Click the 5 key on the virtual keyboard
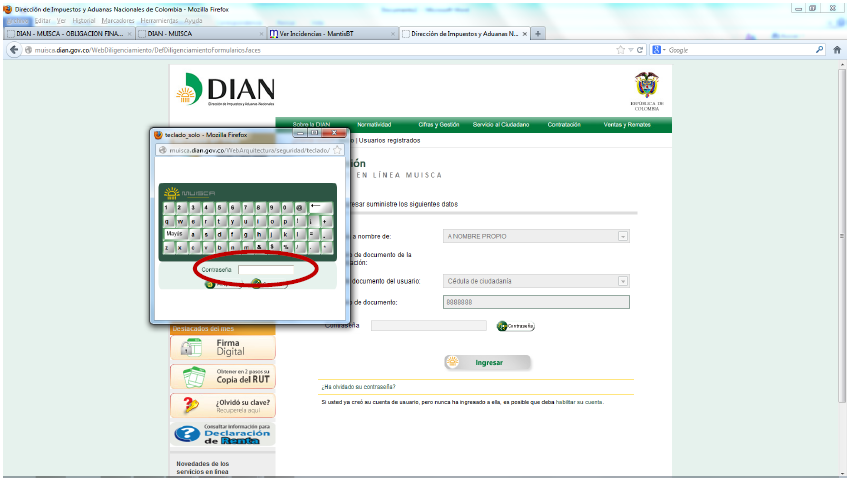 pyautogui.click(x=221, y=208)
